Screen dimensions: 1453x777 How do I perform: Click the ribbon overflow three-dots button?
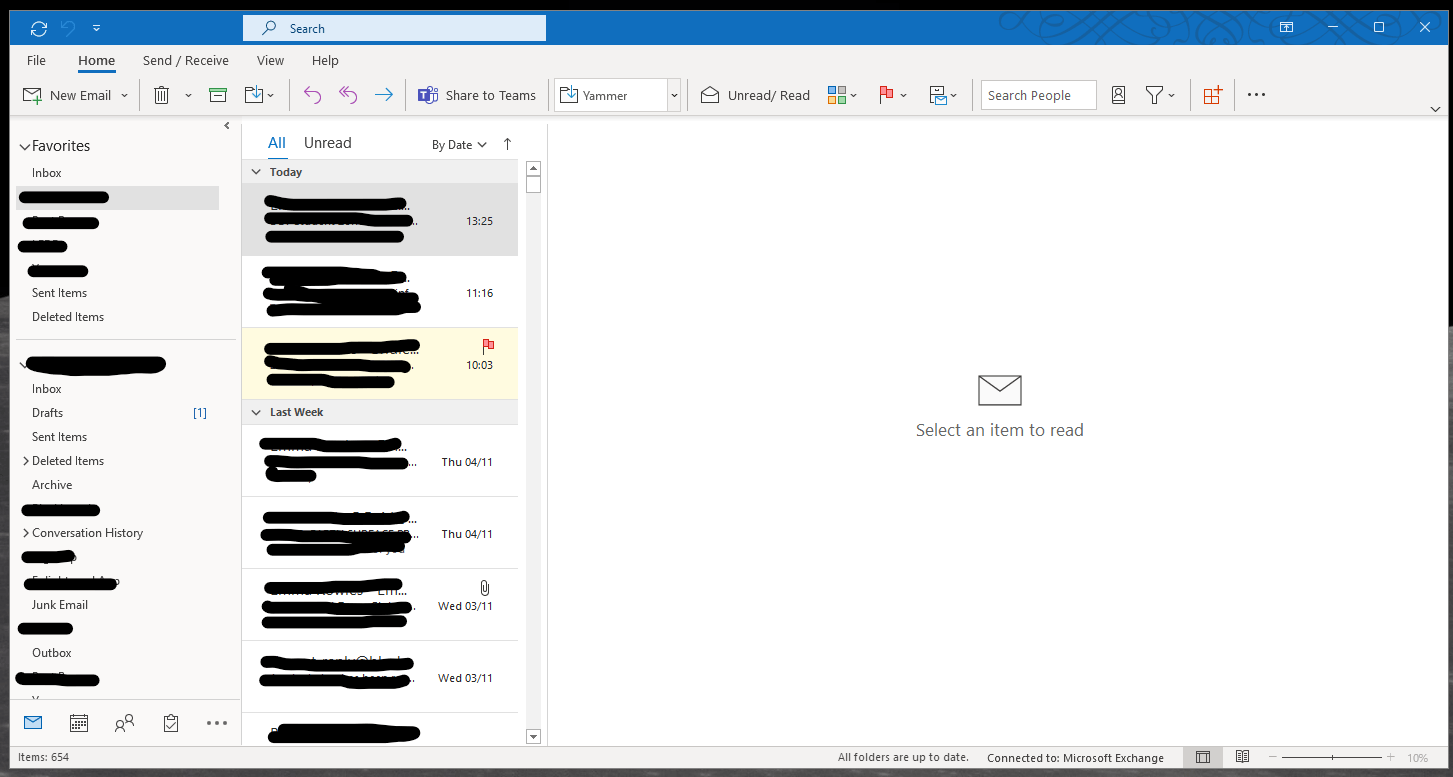[x=1257, y=95]
